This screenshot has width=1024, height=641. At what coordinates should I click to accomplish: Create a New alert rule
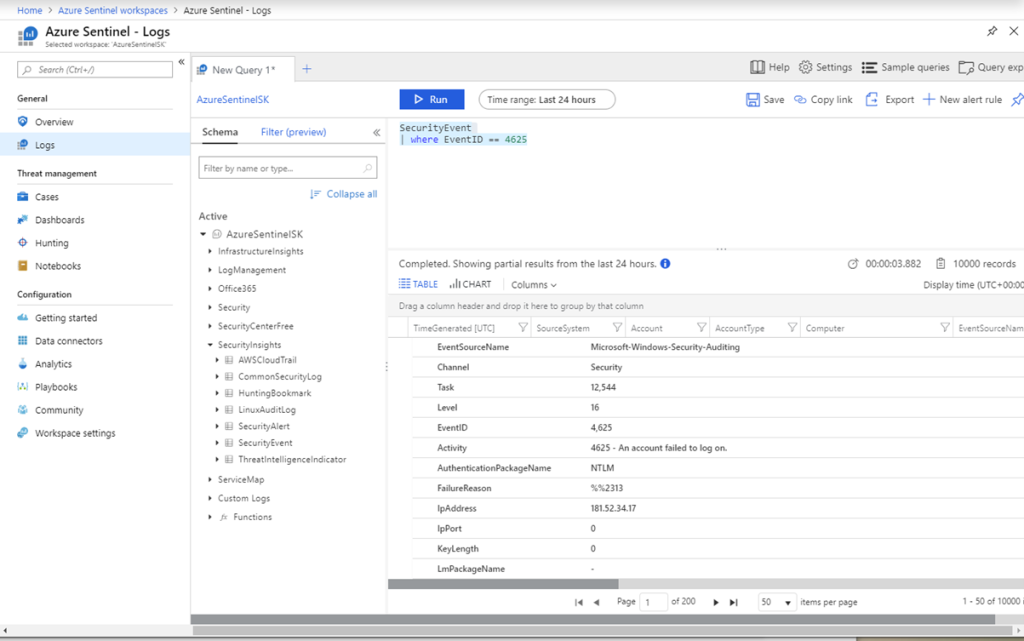pyautogui.click(x=962, y=99)
